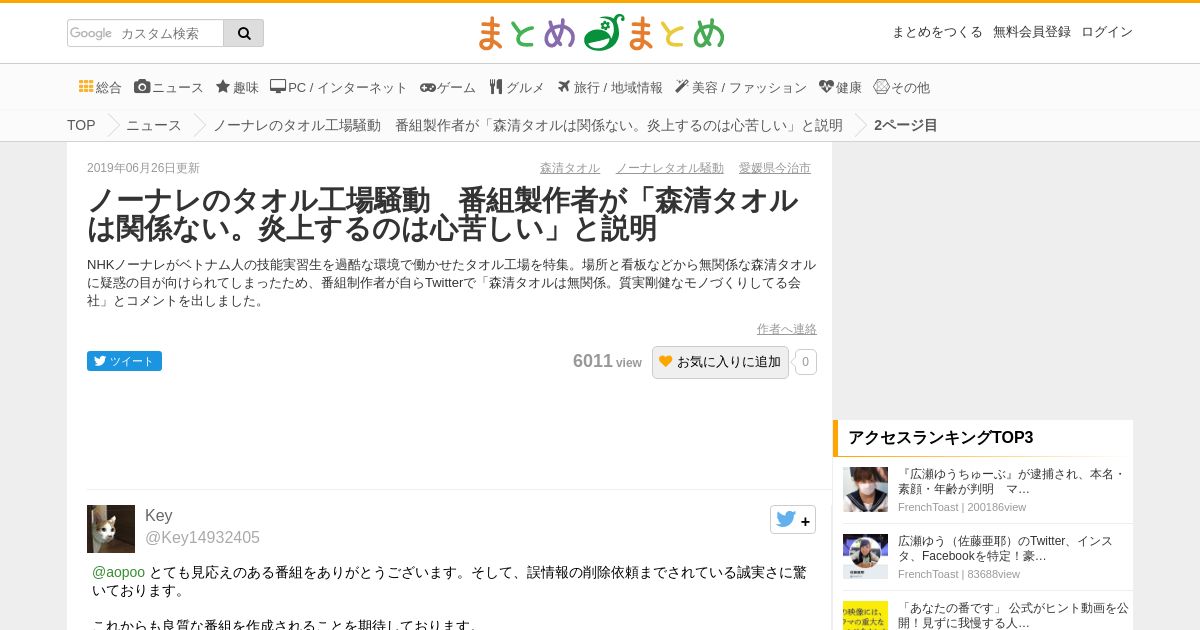Click thumbnail of 広瀬ゆう（佐藤亜耶）ranking item

click(865, 556)
